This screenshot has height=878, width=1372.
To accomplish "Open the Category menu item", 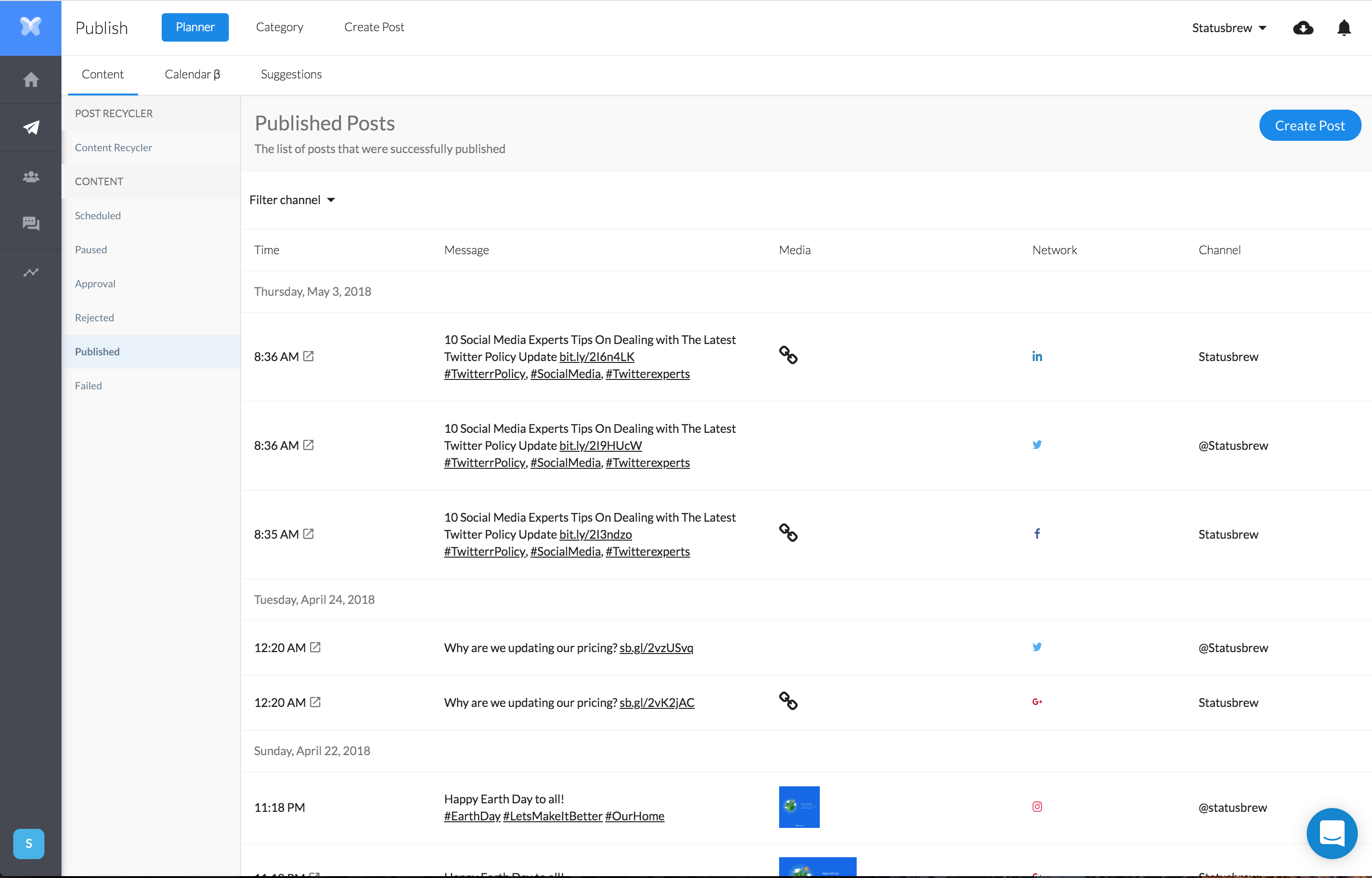I will click(x=279, y=27).
